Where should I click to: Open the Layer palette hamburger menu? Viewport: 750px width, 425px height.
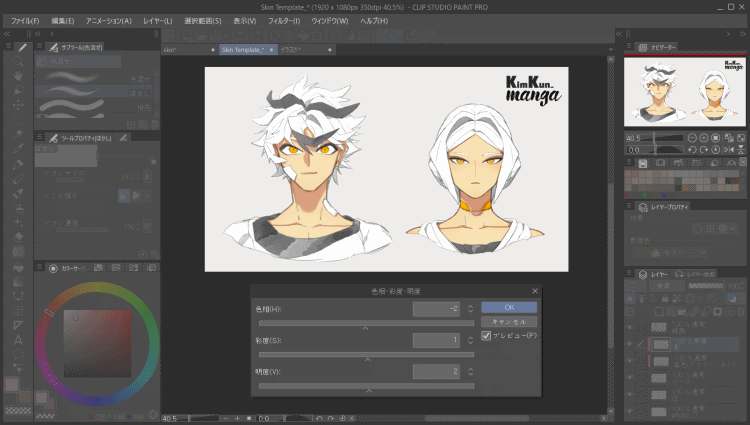point(629,273)
